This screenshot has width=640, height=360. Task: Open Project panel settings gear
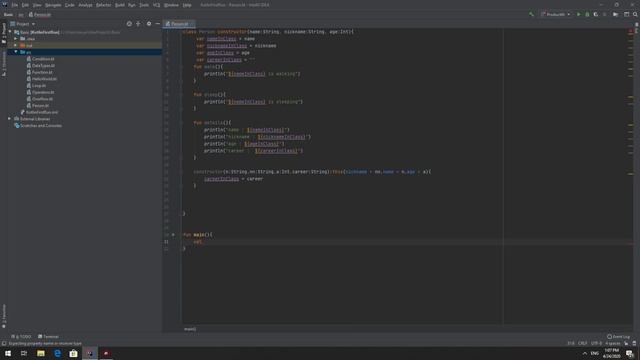[149, 24]
